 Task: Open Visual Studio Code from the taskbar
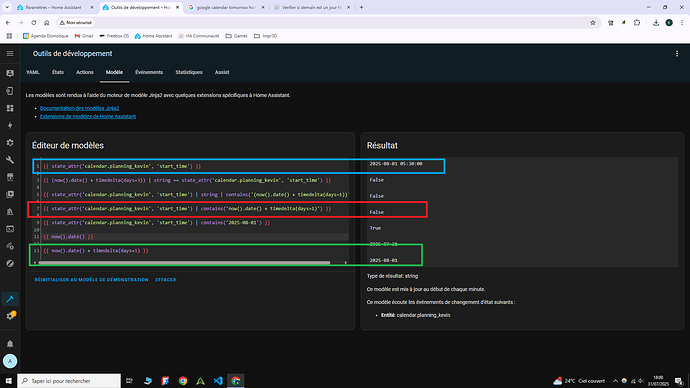point(218,381)
